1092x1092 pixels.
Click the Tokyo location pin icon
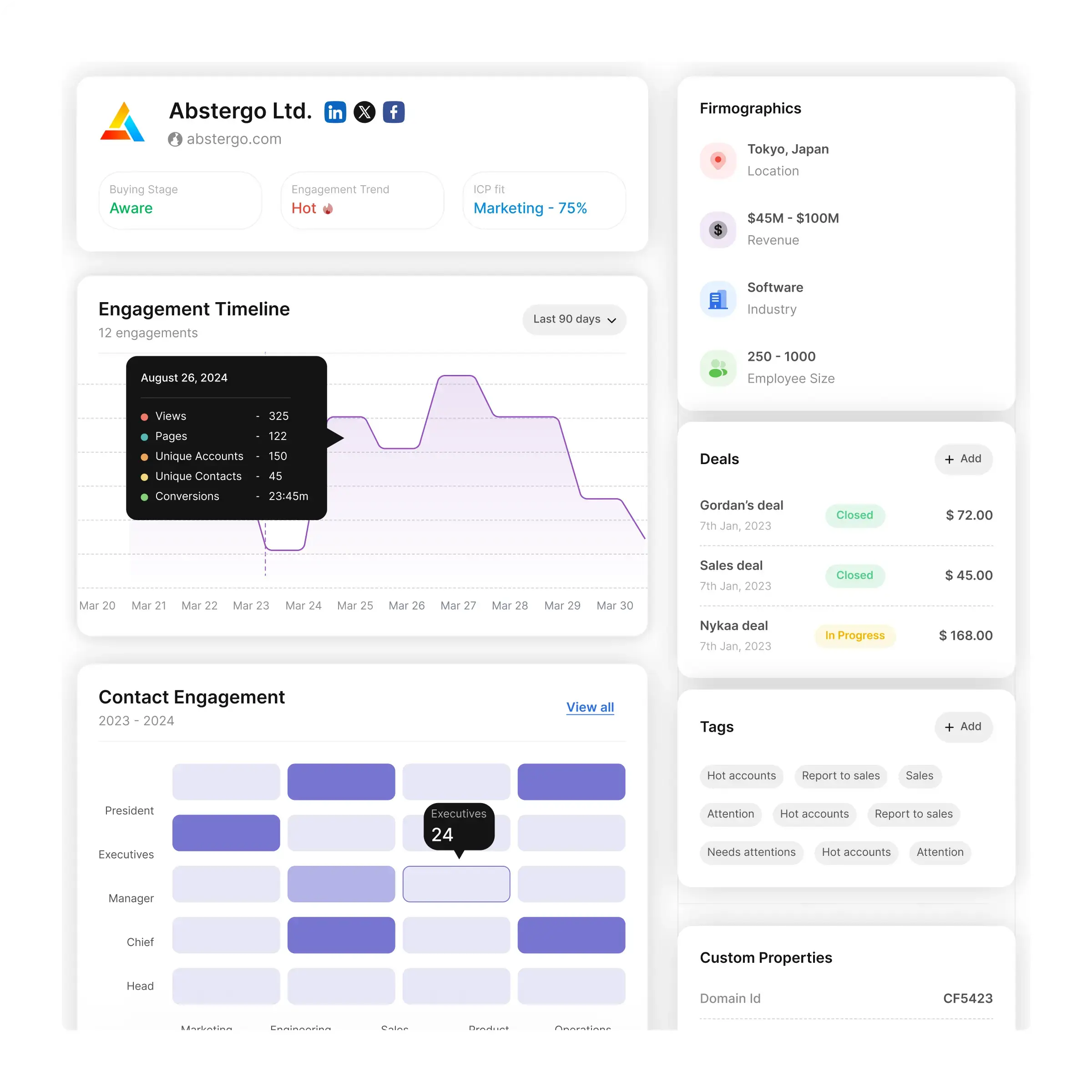coord(718,161)
